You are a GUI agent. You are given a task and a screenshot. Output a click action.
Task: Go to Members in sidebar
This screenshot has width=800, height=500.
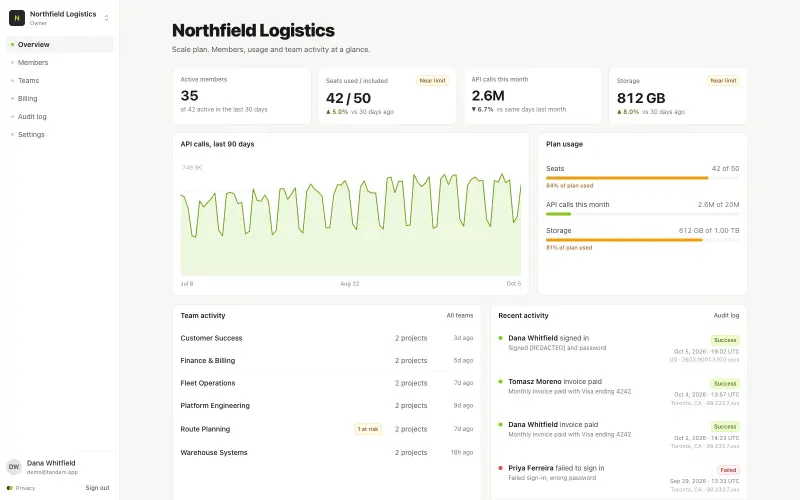click(60, 62)
